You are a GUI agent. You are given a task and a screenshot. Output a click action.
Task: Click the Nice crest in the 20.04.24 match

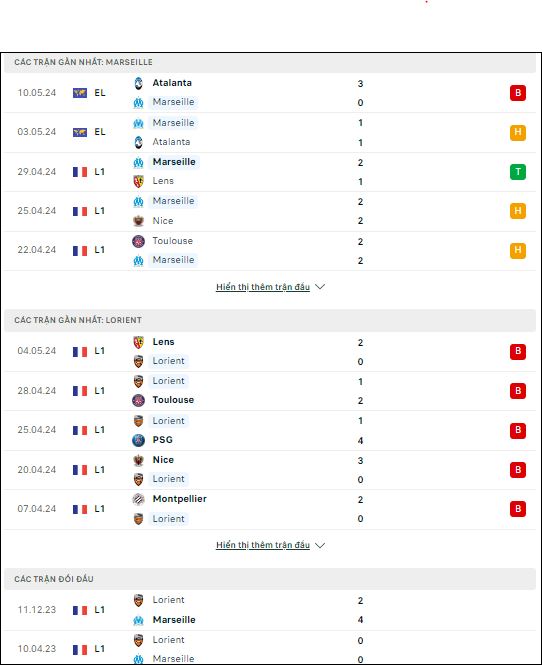[x=138, y=460]
